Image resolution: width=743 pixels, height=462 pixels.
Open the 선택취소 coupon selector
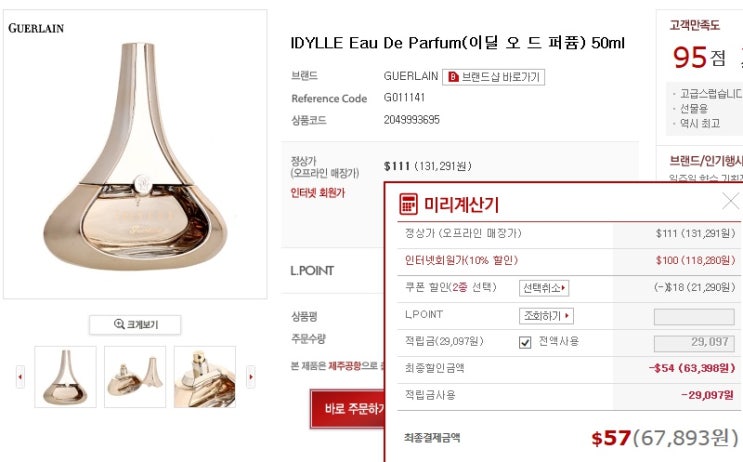[x=544, y=288]
